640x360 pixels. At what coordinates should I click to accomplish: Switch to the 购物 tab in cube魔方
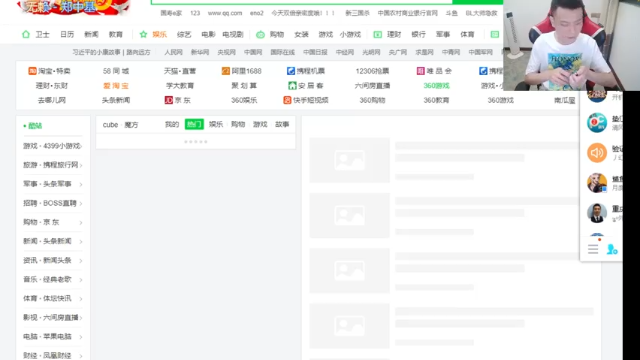coord(238,124)
